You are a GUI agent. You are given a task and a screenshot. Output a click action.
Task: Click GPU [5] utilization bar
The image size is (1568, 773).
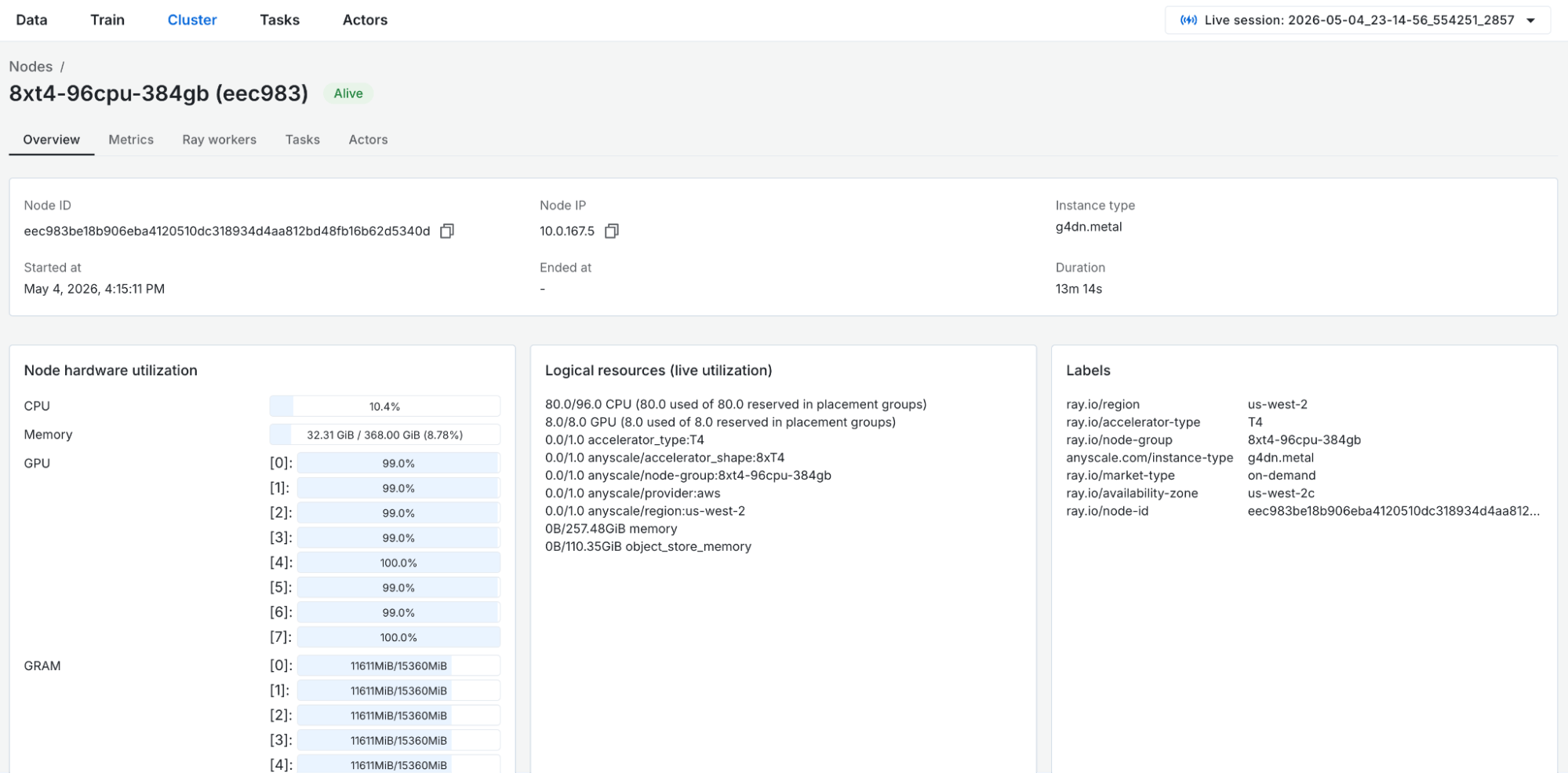(x=398, y=588)
